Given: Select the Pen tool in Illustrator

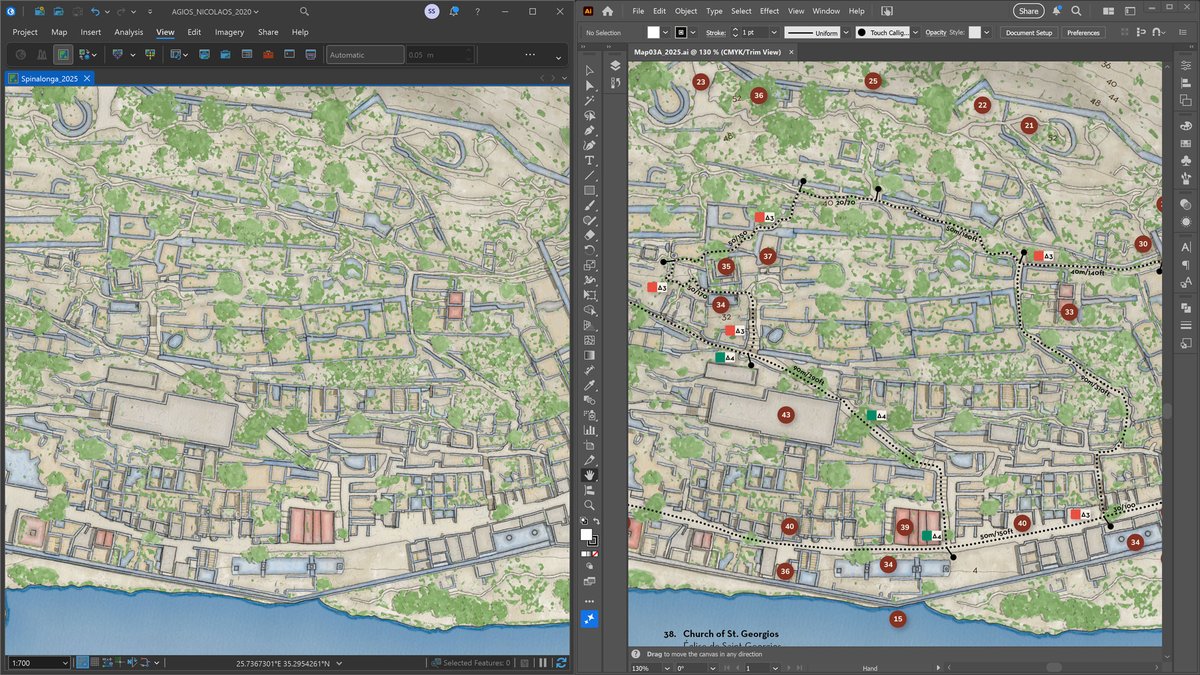Looking at the screenshot, I should click(590, 131).
